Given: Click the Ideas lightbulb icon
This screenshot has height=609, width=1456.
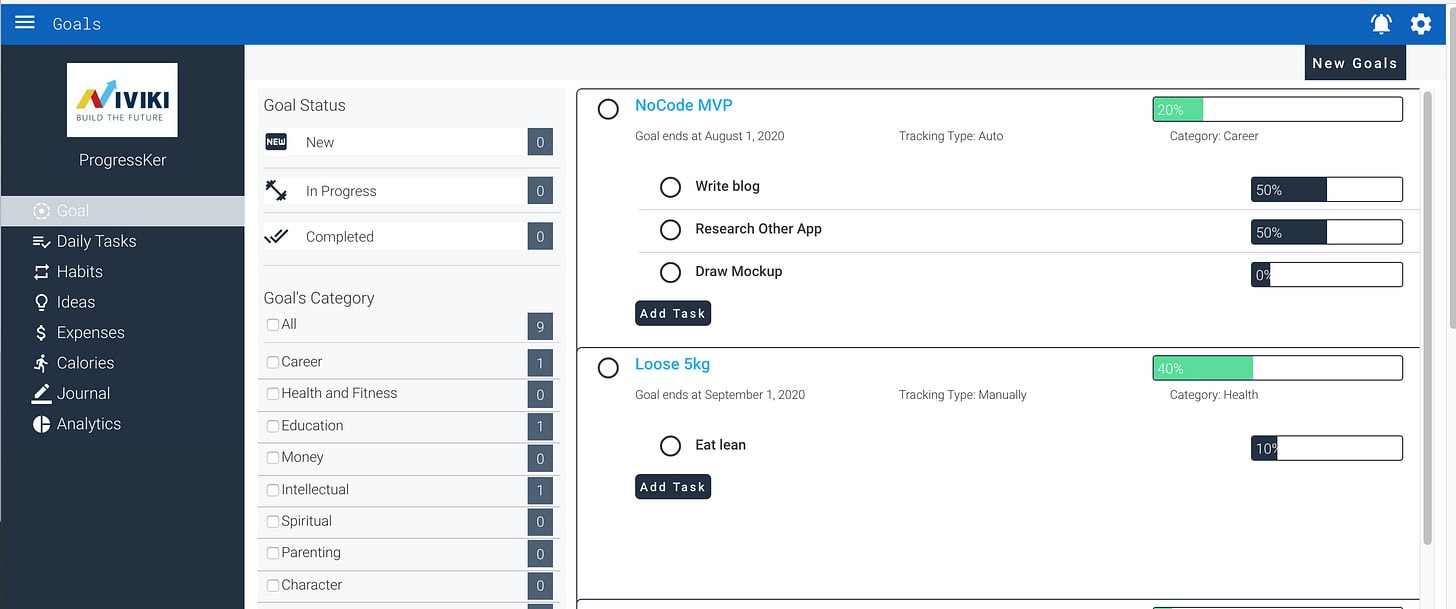Looking at the screenshot, I should pyautogui.click(x=41, y=302).
